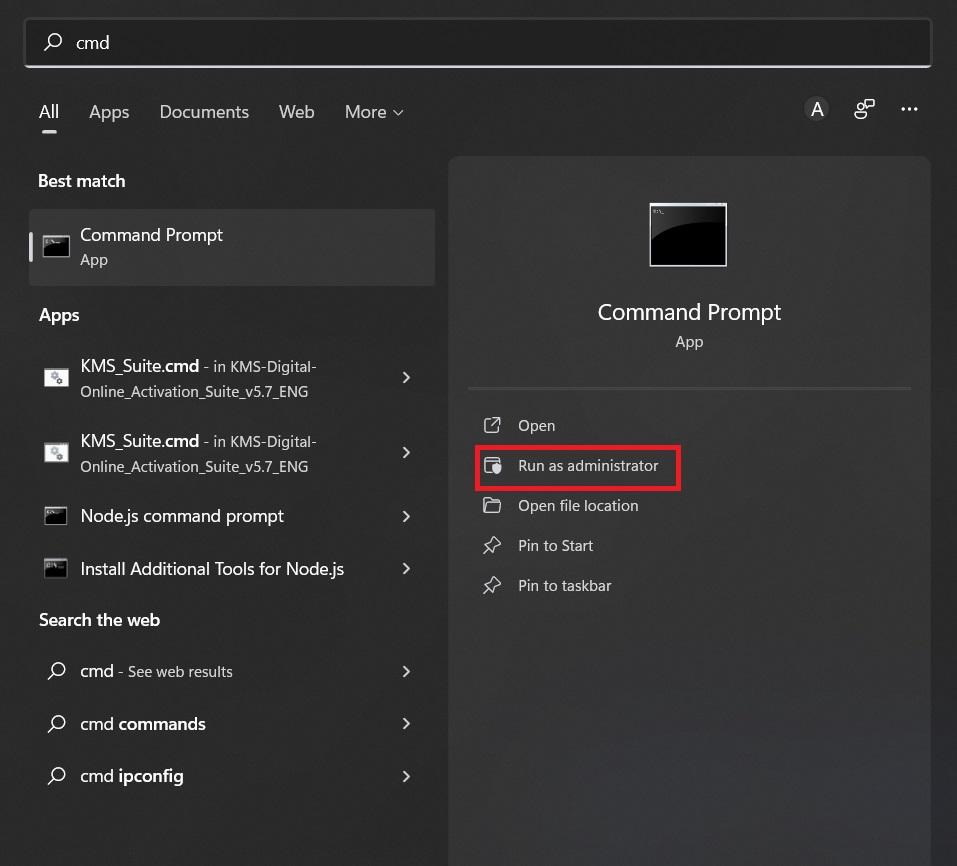Switch to the Documents tab
957x866 pixels.
coord(203,112)
